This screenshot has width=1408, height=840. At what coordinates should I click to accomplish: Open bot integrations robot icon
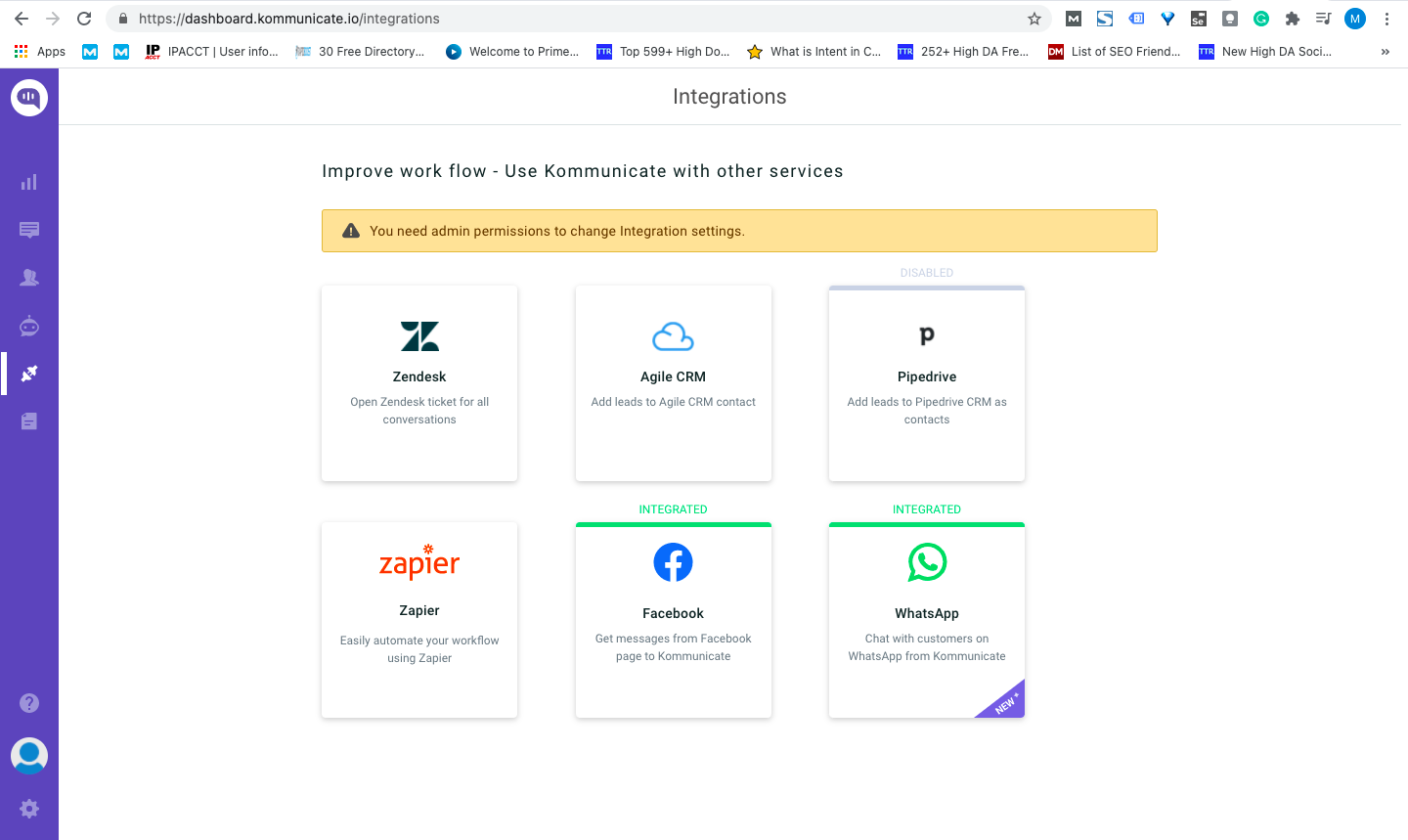click(29, 326)
